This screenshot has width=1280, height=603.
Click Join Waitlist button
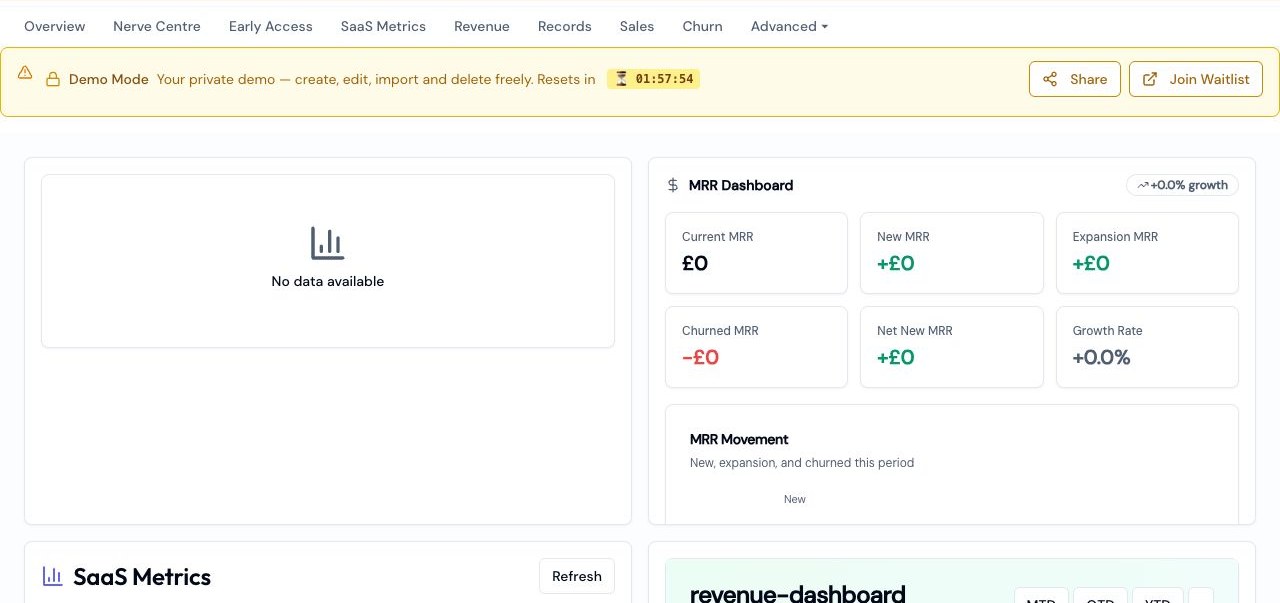pyautogui.click(x=1196, y=79)
